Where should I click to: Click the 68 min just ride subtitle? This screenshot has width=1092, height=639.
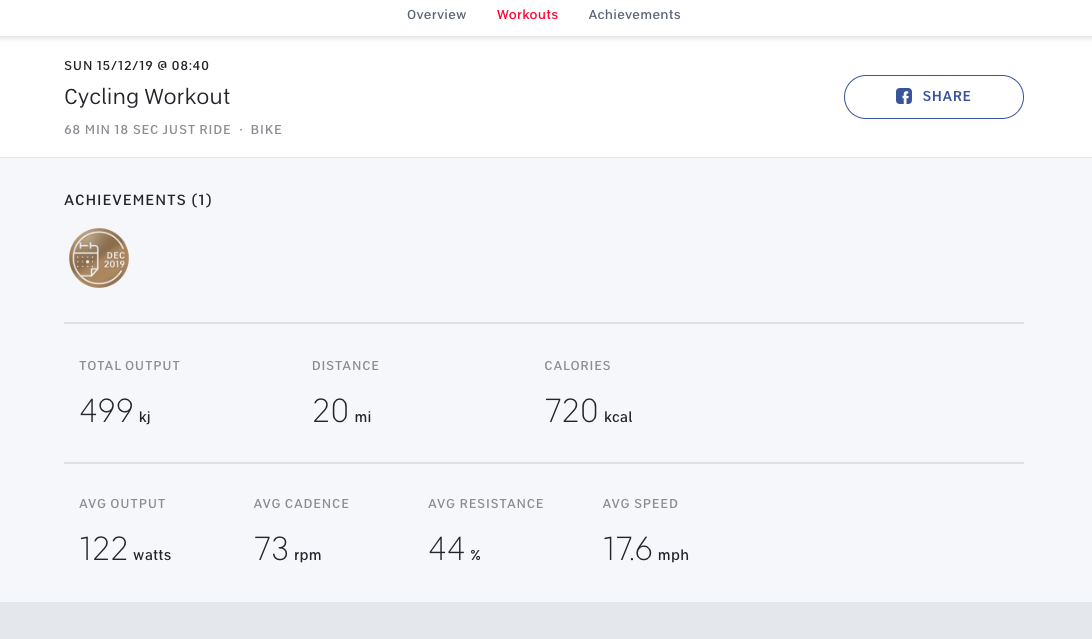(148, 130)
